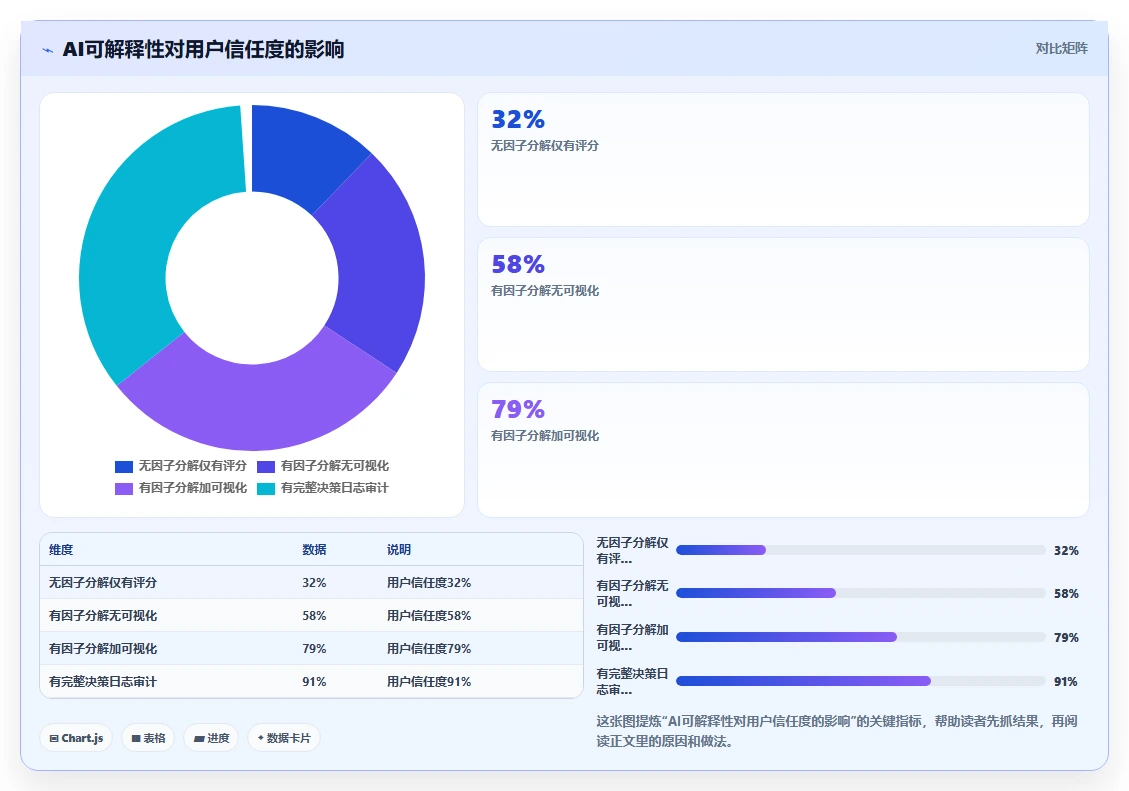Select the 79% data card

tap(783, 450)
